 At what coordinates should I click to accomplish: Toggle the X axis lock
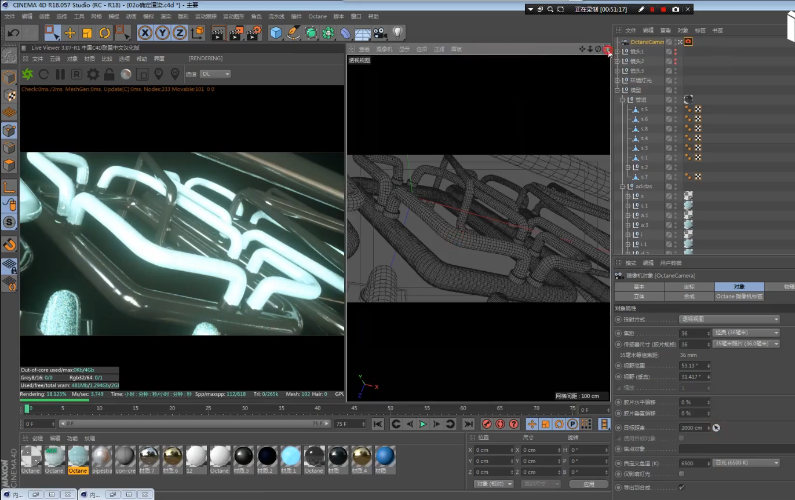point(145,33)
